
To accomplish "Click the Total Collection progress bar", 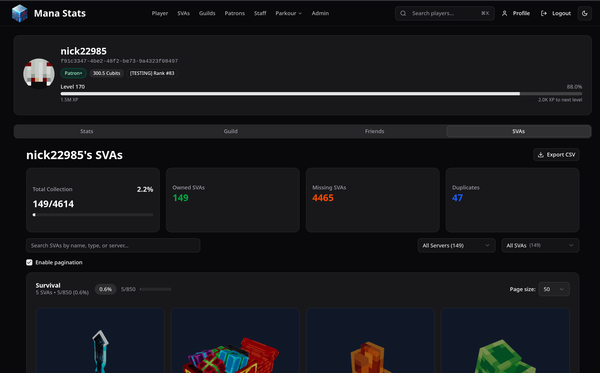I will coord(93,215).
